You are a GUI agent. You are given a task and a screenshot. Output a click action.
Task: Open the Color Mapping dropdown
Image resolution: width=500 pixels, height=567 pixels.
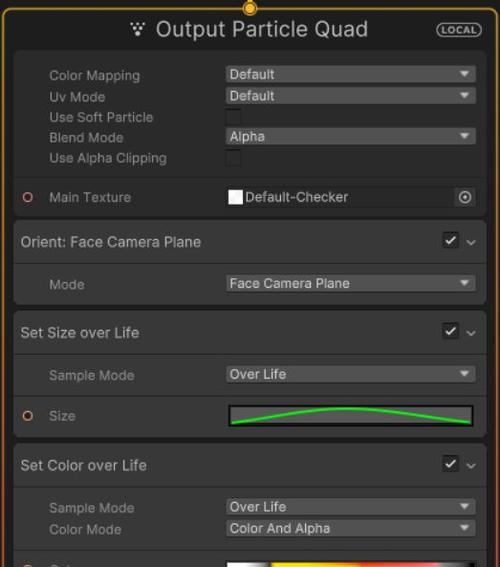point(351,74)
